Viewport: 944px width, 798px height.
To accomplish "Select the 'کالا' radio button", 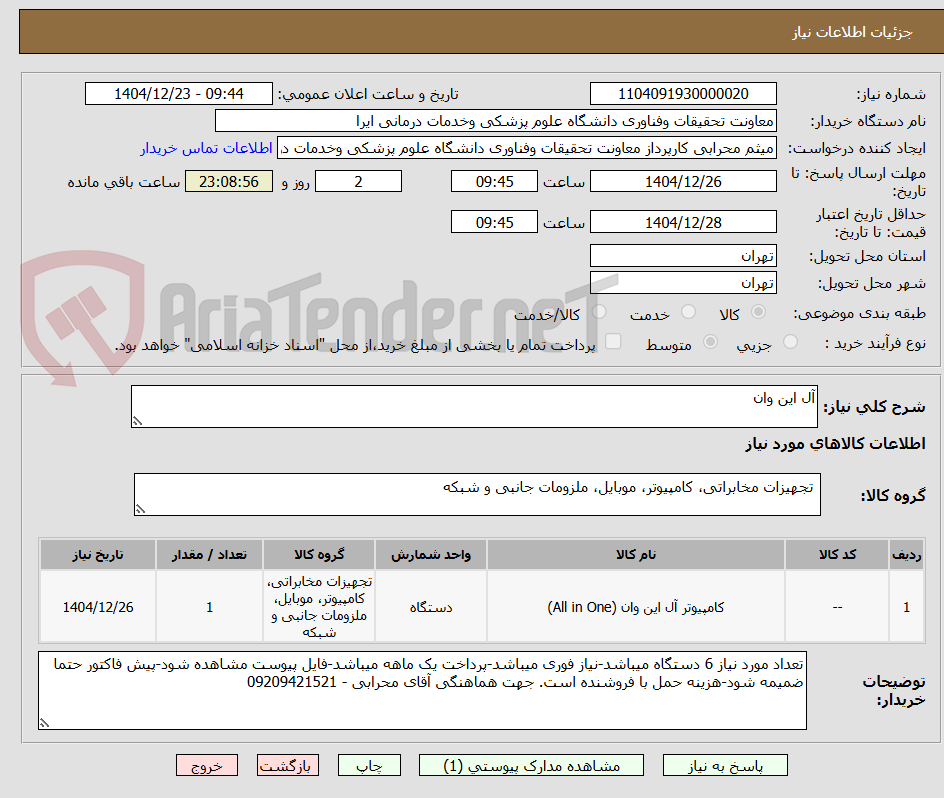I will pyautogui.click(x=759, y=311).
